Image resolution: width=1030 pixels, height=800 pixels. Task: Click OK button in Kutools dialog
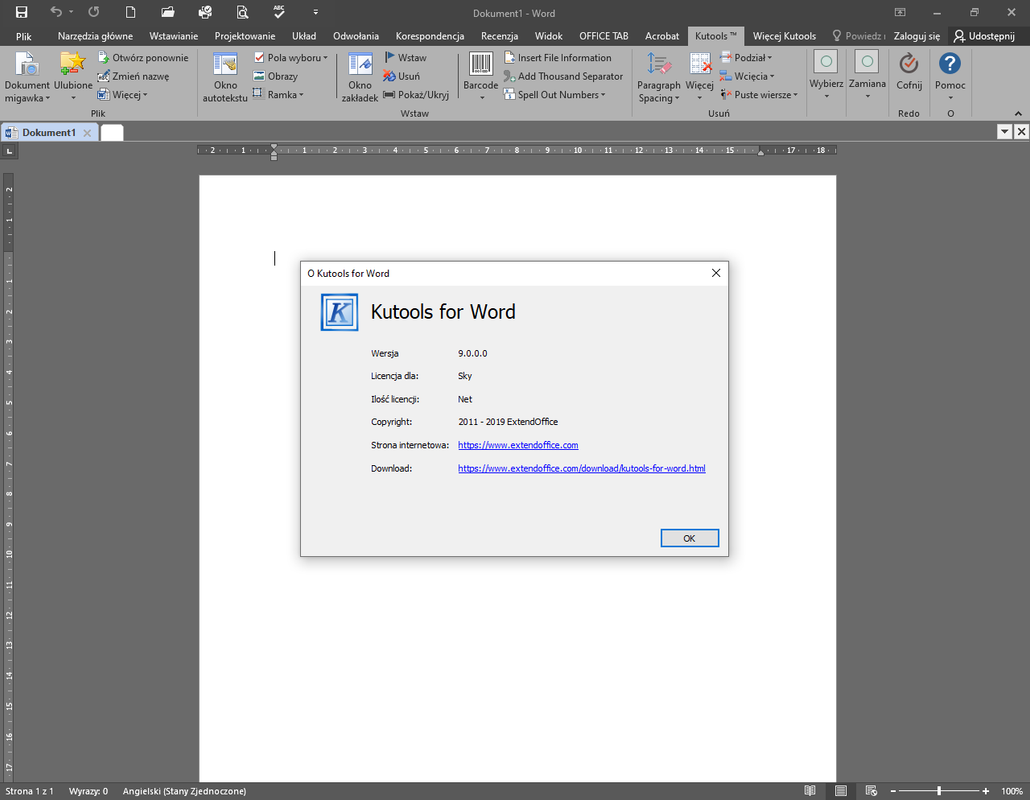[x=689, y=538]
